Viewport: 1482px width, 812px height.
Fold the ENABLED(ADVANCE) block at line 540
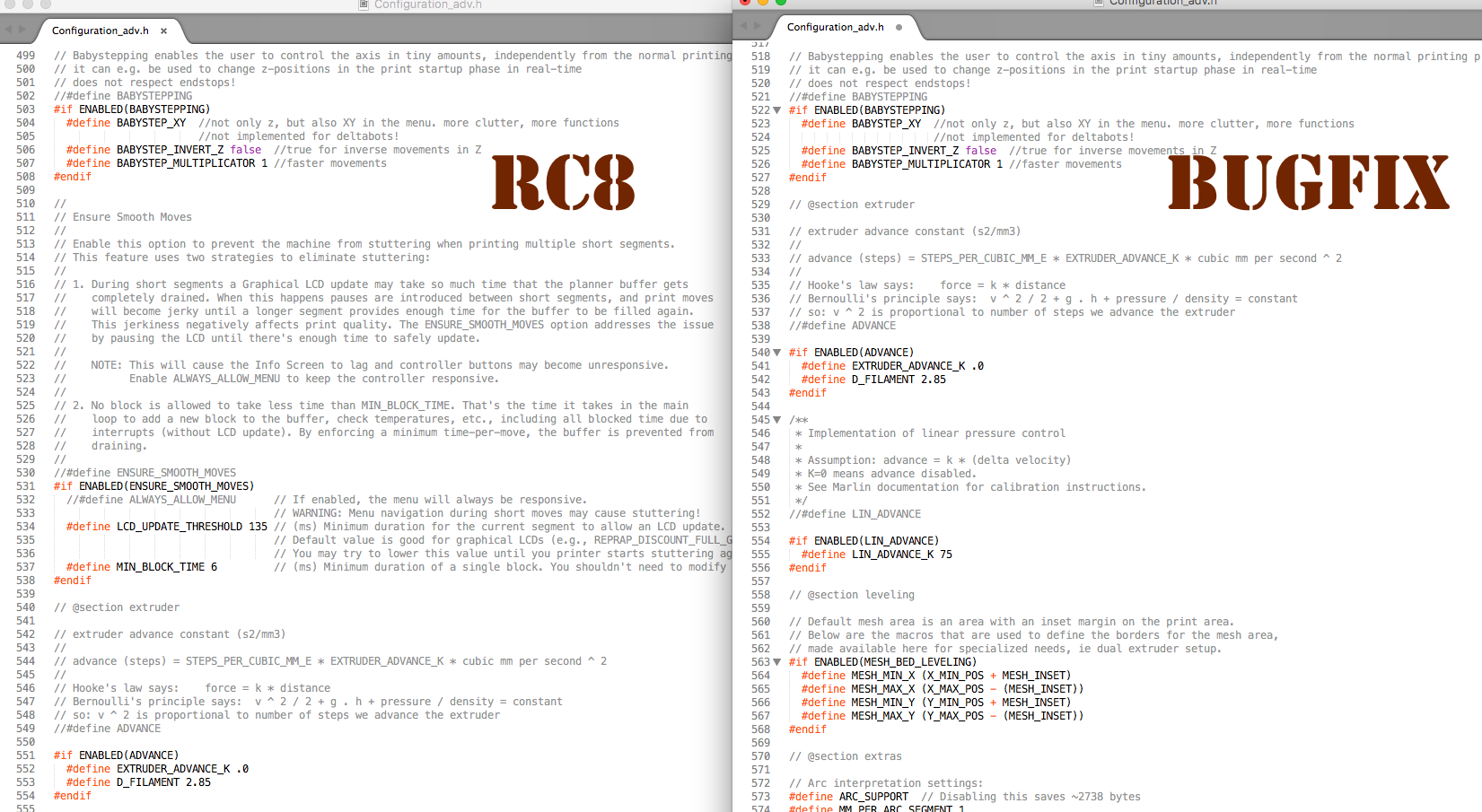[x=777, y=353]
